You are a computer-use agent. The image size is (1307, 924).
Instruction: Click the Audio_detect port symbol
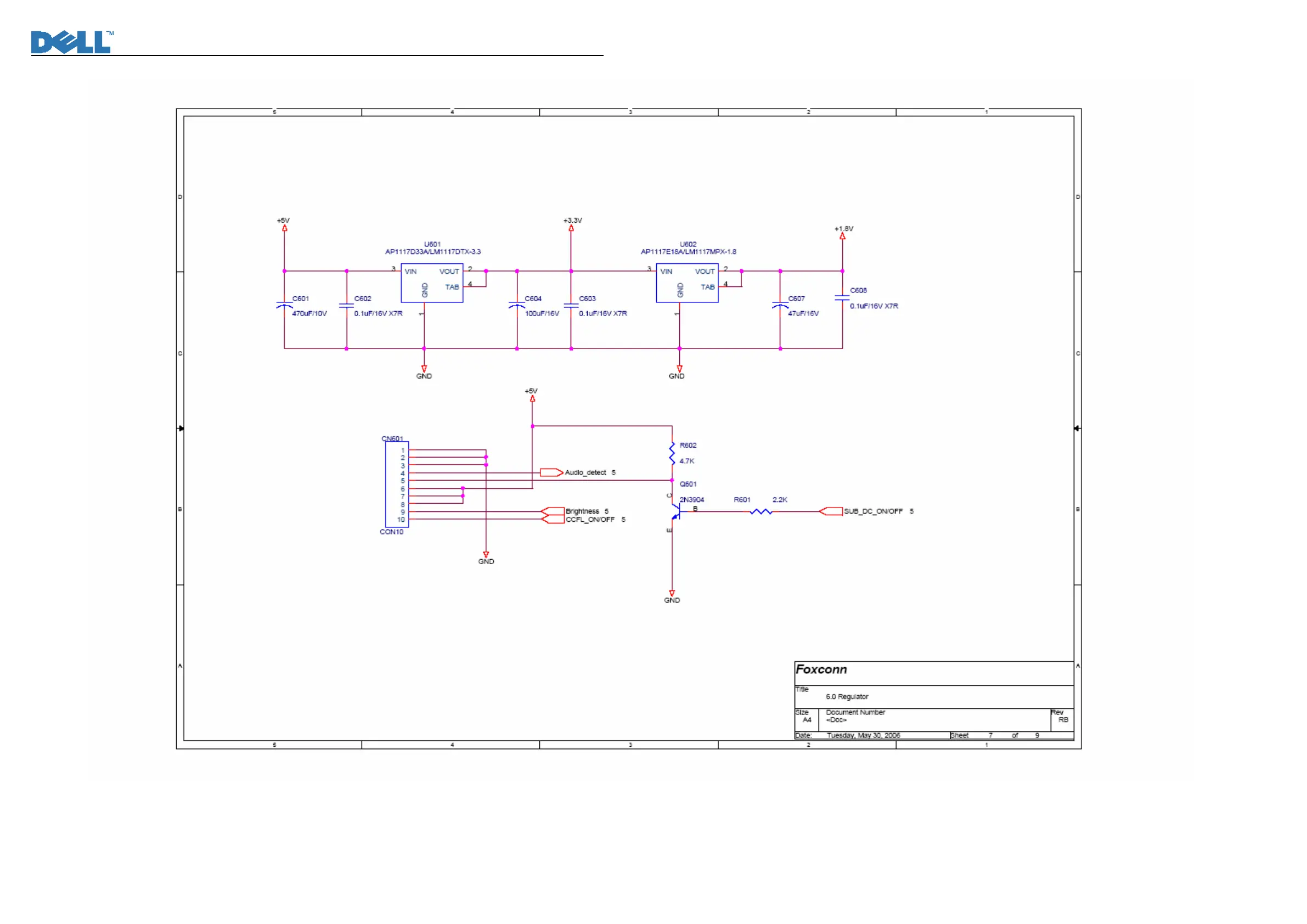click(550, 472)
